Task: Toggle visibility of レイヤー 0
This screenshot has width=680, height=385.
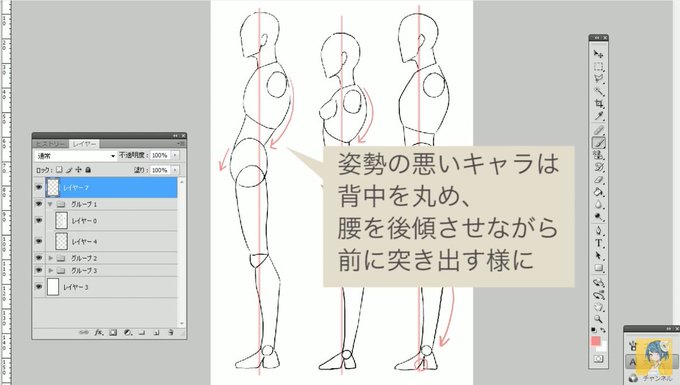Action: (39, 220)
